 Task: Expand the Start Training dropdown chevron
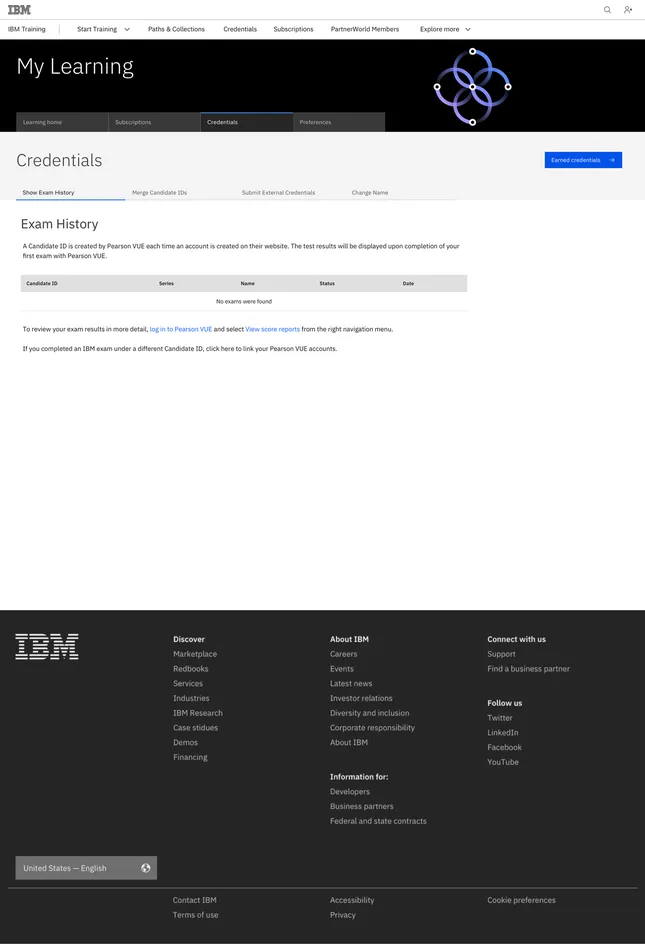[x=127, y=30]
